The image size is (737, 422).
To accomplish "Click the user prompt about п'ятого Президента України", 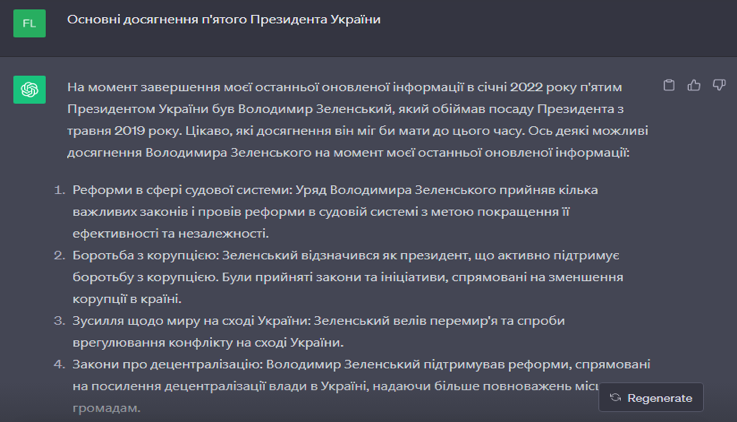I will click(224, 19).
